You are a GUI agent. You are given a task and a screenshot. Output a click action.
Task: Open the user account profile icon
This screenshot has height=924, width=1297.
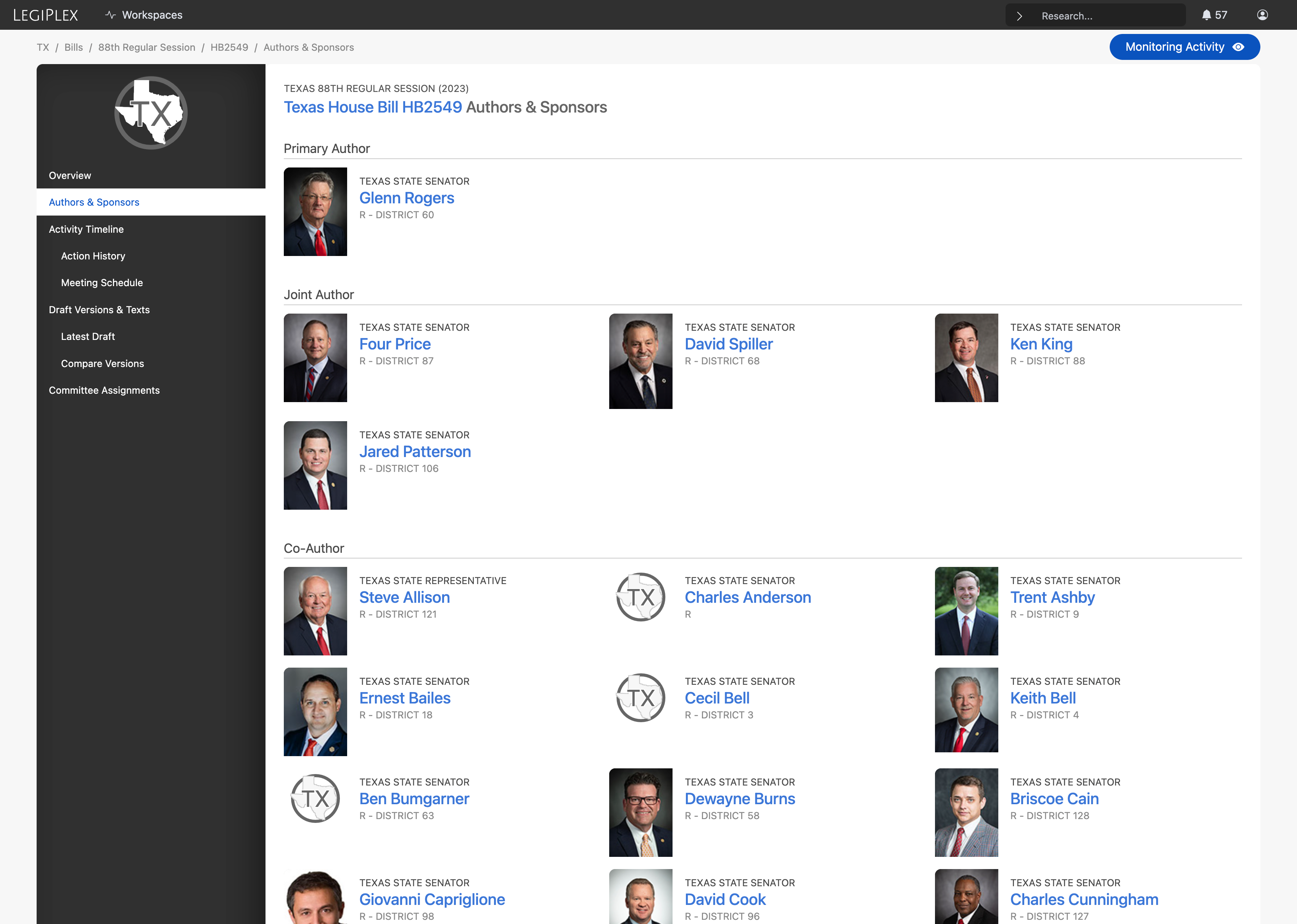1262,15
